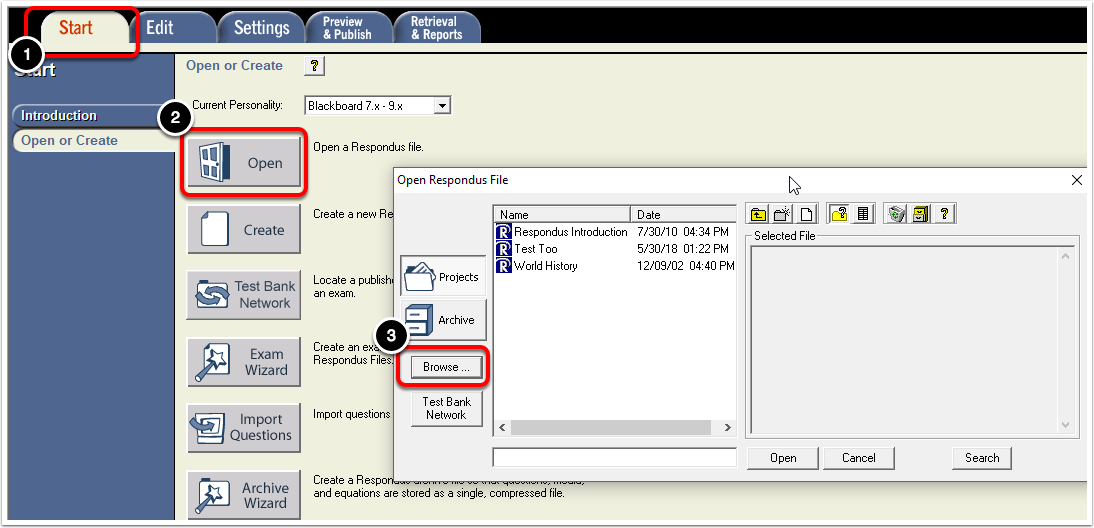
Task: Select the Archive location button
Action: click(x=443, y=320)
